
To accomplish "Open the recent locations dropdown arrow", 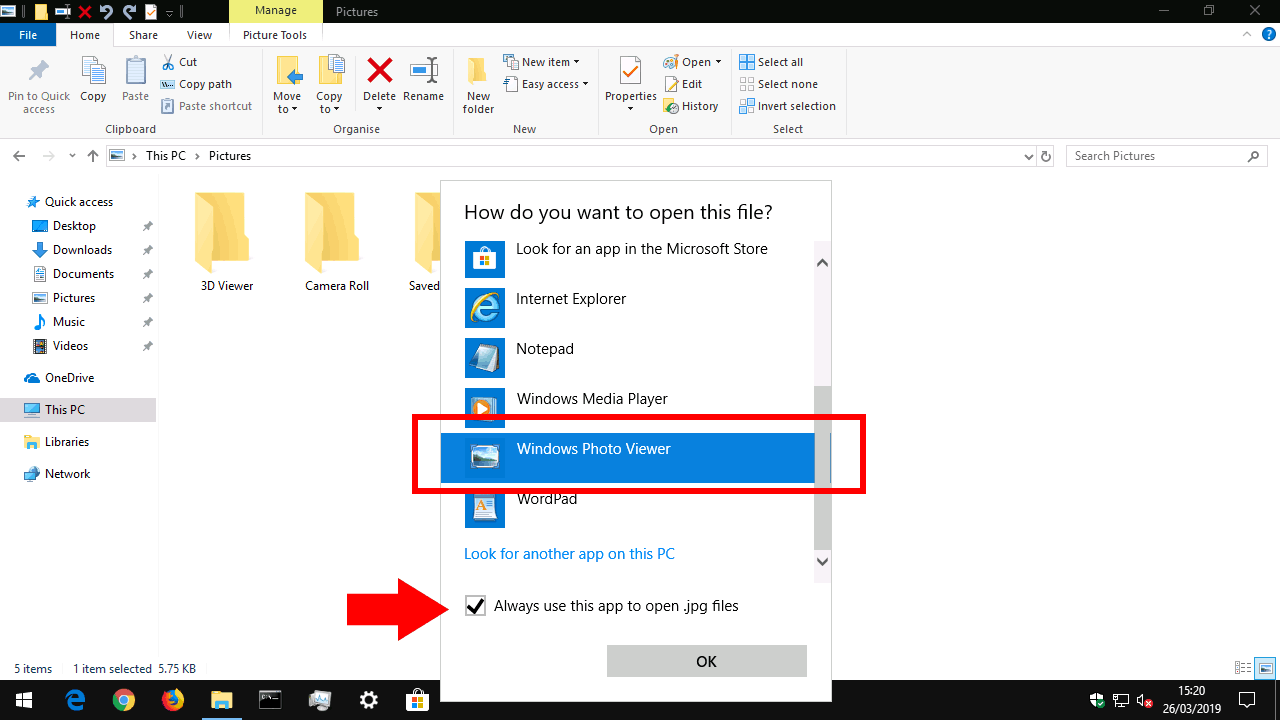I will (x=70, y=157).
